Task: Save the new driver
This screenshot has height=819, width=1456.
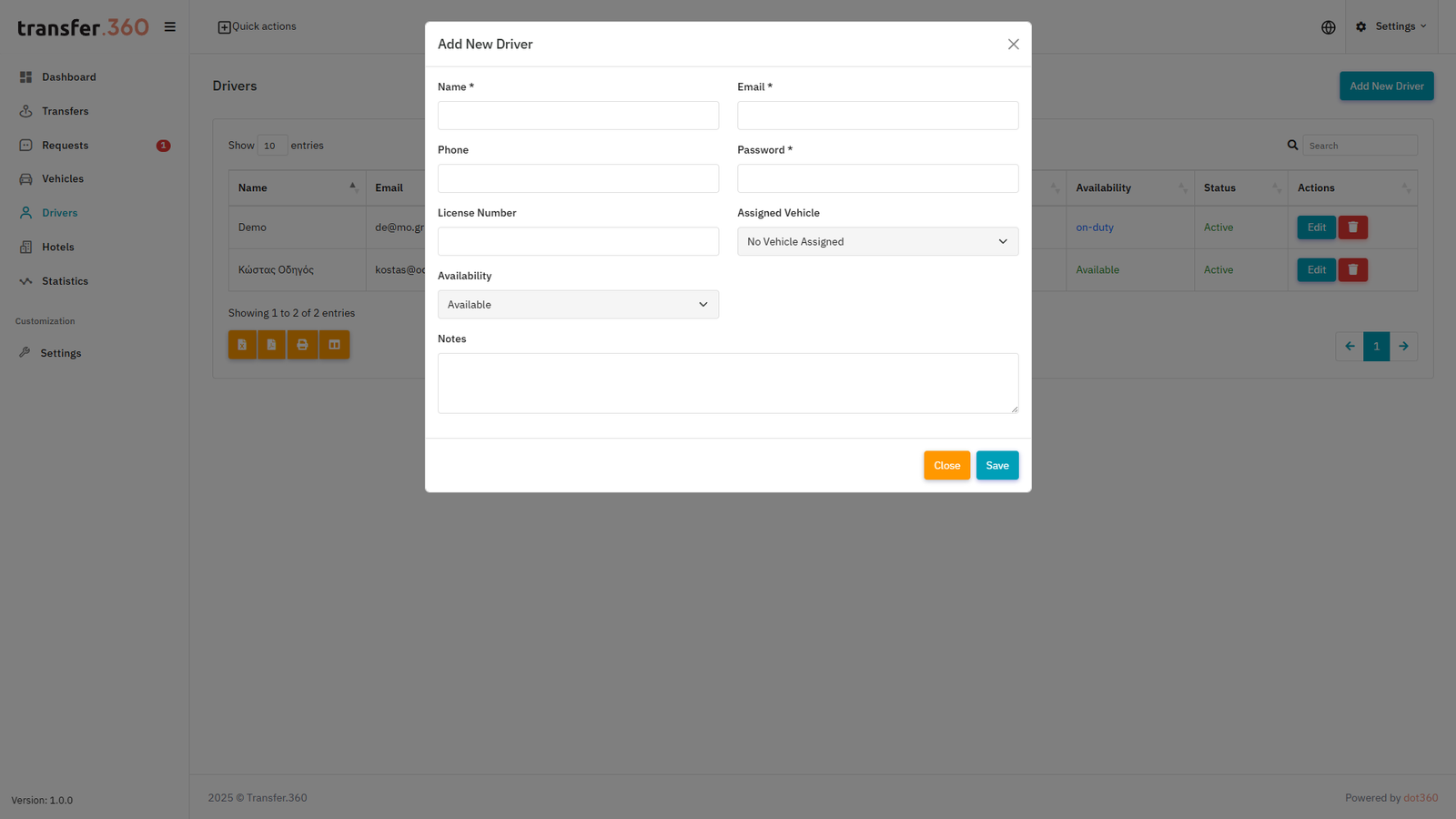Action: coord(996,465)
